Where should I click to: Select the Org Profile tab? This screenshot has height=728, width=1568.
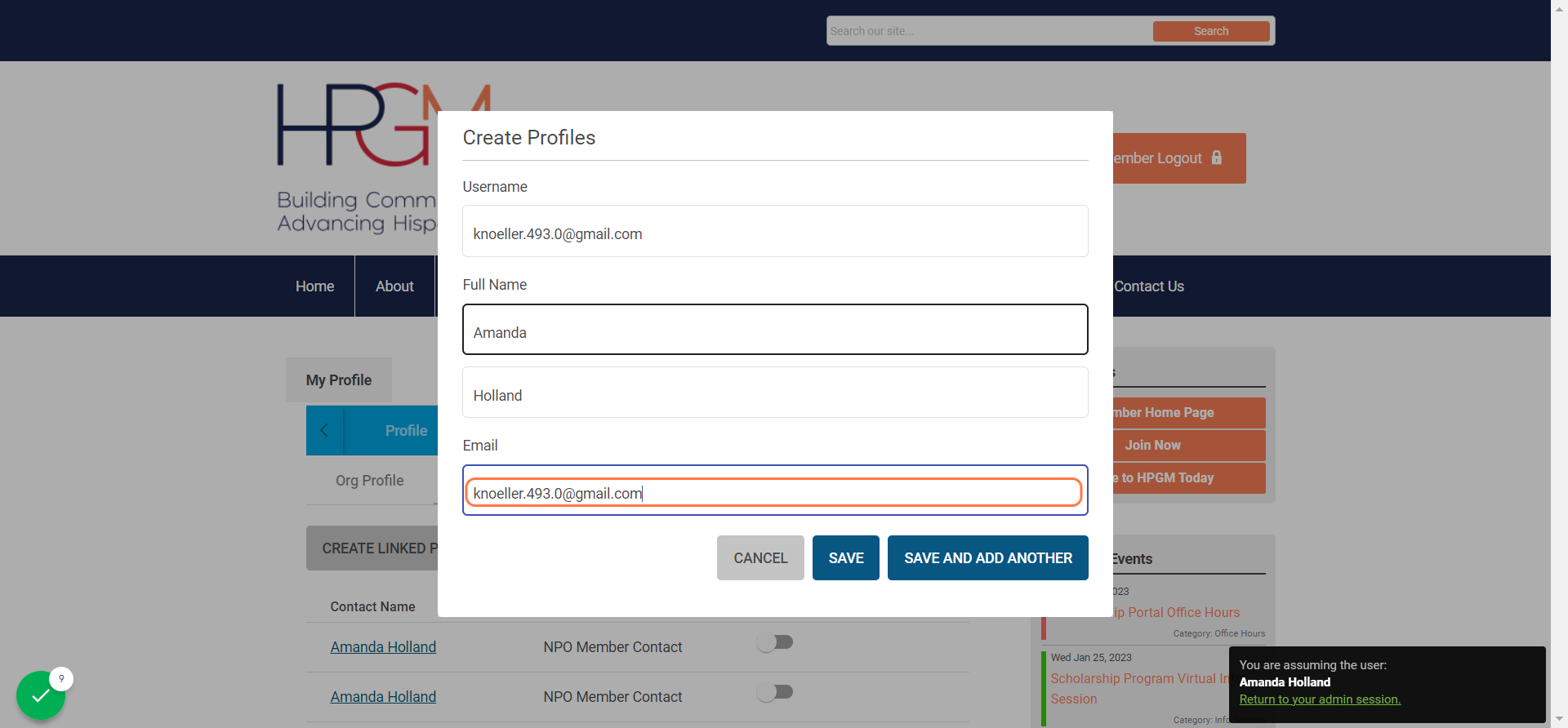tap(370, 481)
